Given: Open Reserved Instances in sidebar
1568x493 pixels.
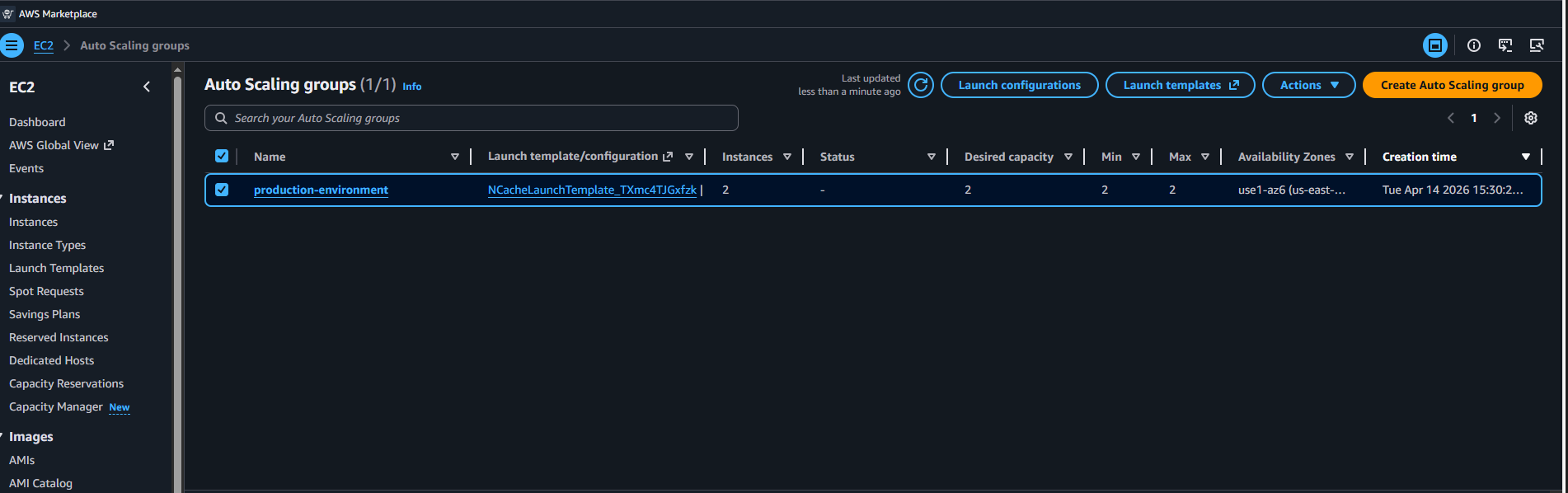Looking at the screenshot, I should [x=59, y=337].
